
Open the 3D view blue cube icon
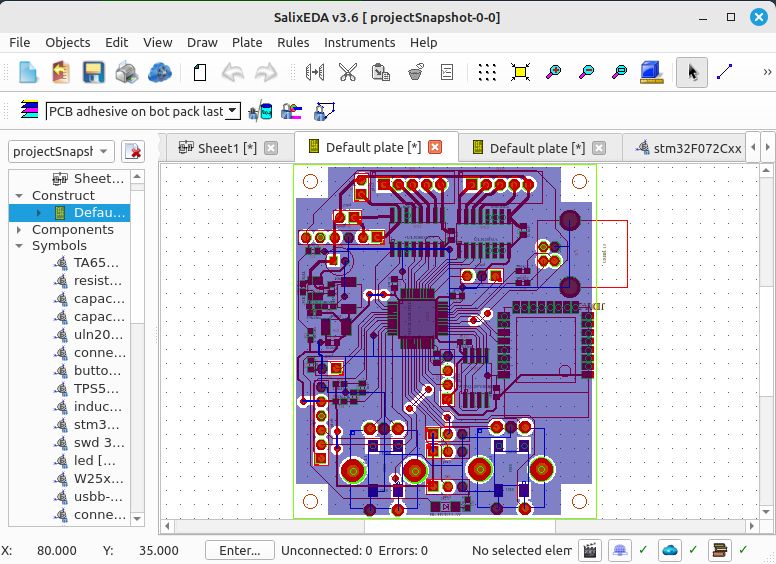click(651, 72)
